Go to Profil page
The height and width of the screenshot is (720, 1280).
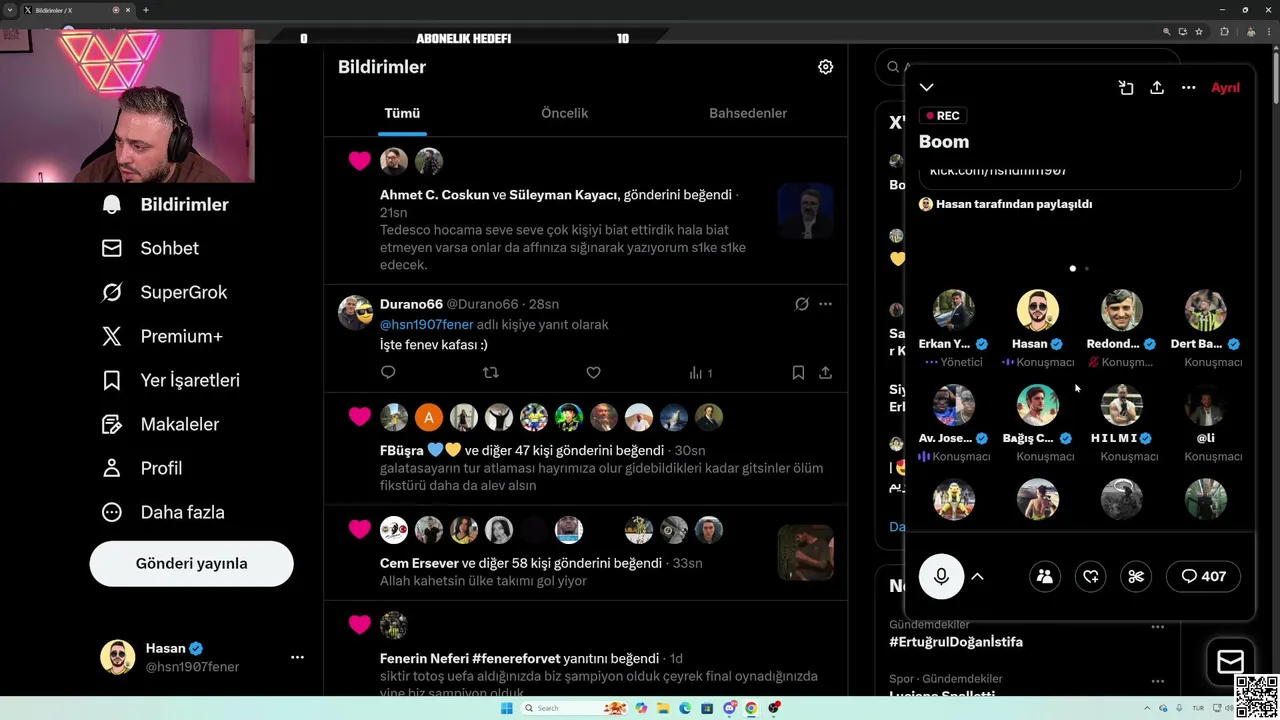pos(142,468)
